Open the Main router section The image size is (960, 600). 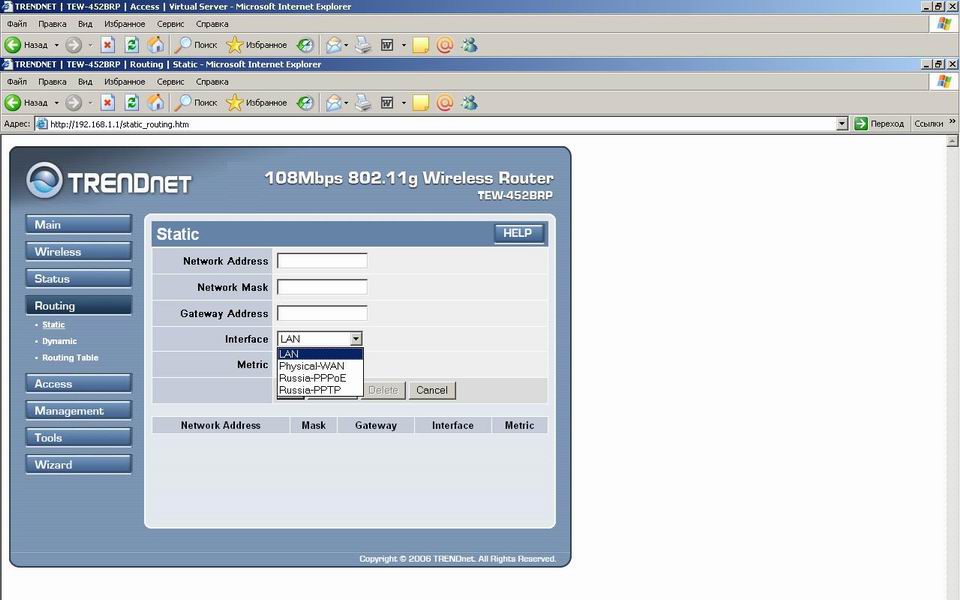pos(78,225)
